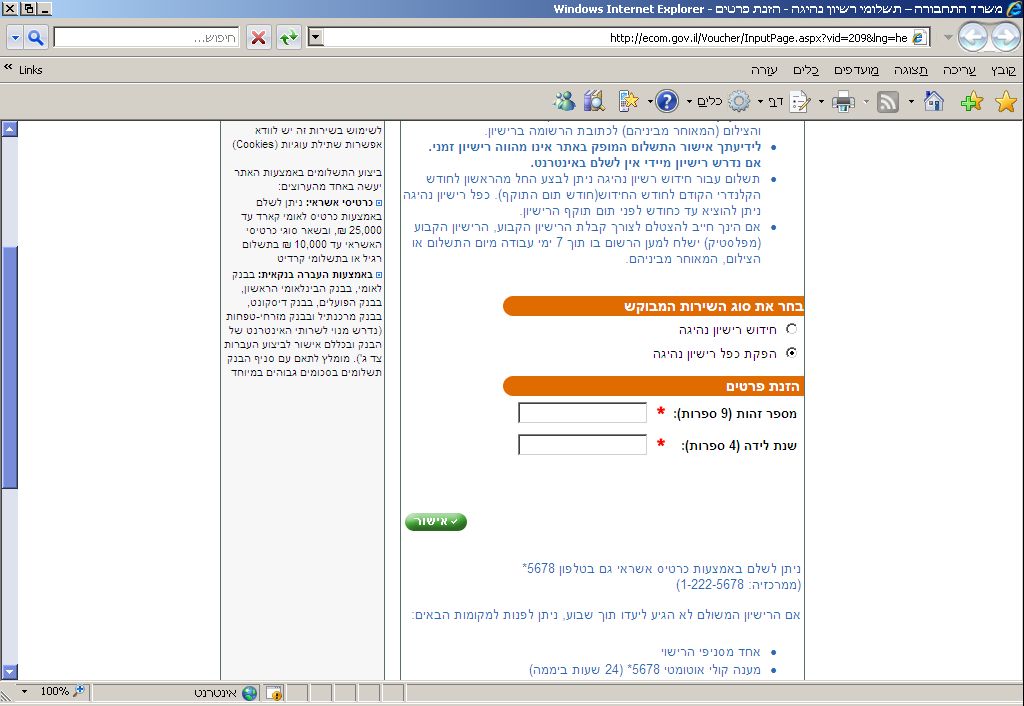
Task: Select the 'חידוש רישיון נהיגה' radio option
Action: tap(792, 328)
